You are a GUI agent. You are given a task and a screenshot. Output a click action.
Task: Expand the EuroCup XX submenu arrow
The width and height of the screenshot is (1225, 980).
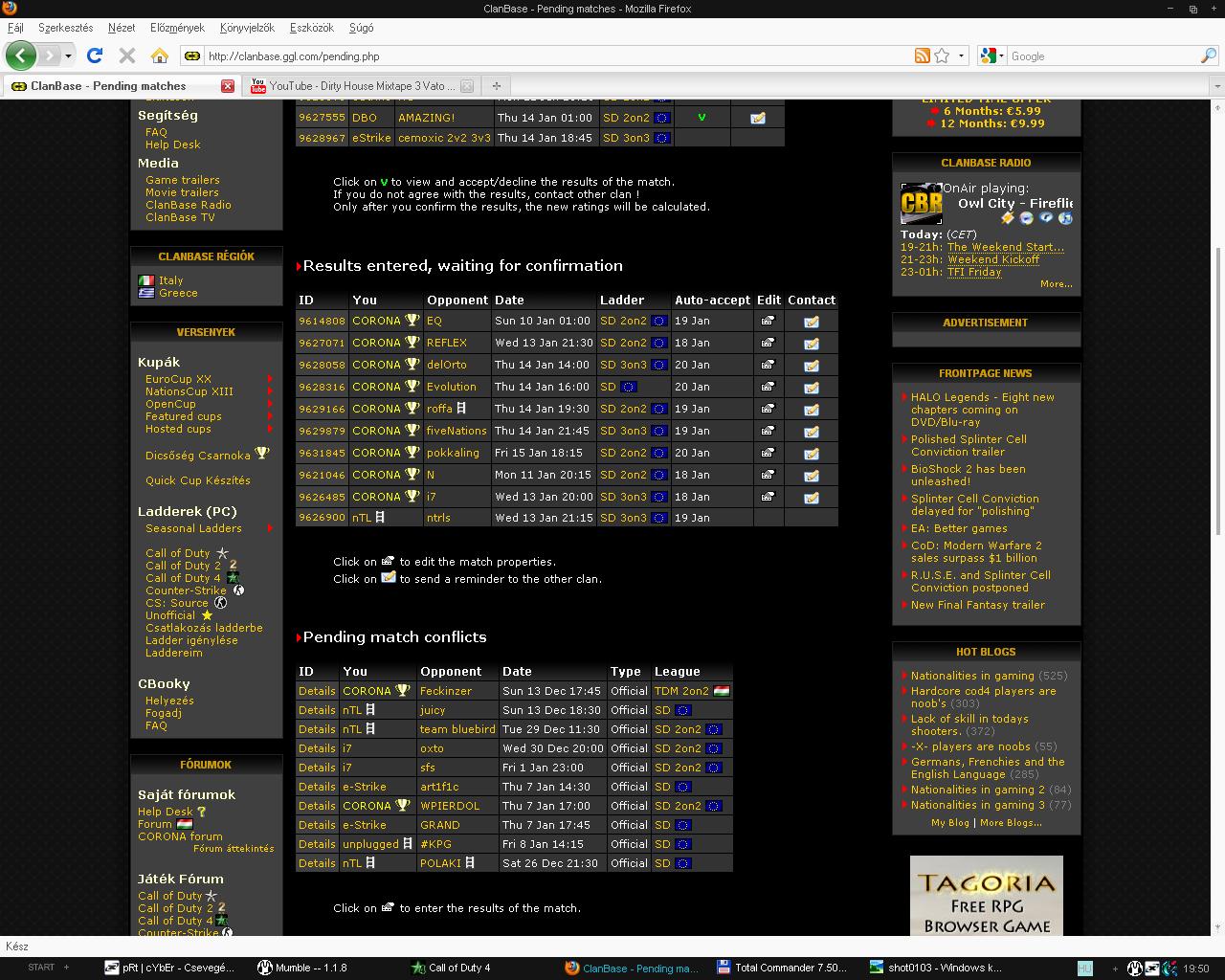[x=270, y=380]
